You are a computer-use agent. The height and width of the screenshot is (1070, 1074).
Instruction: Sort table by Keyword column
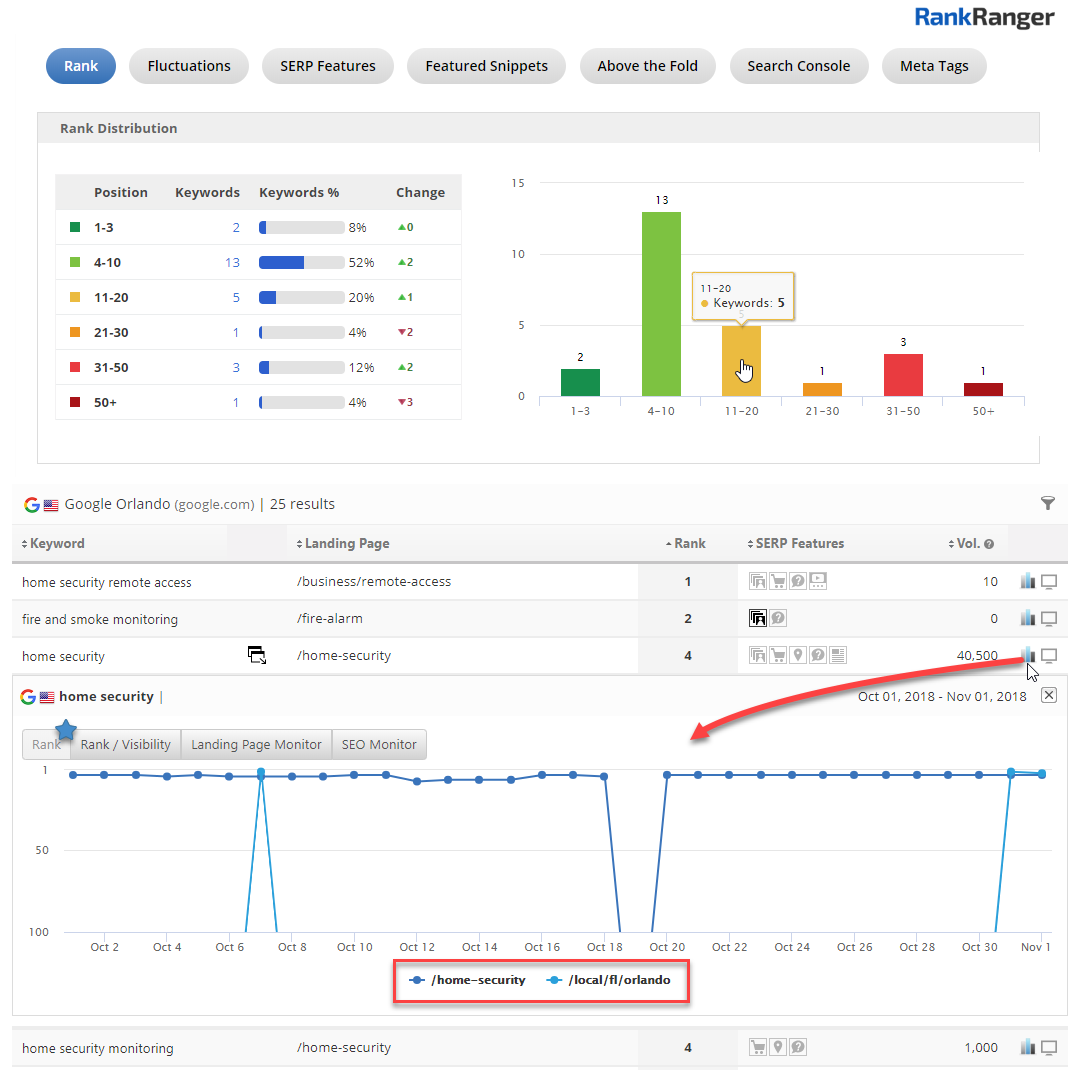55,544
